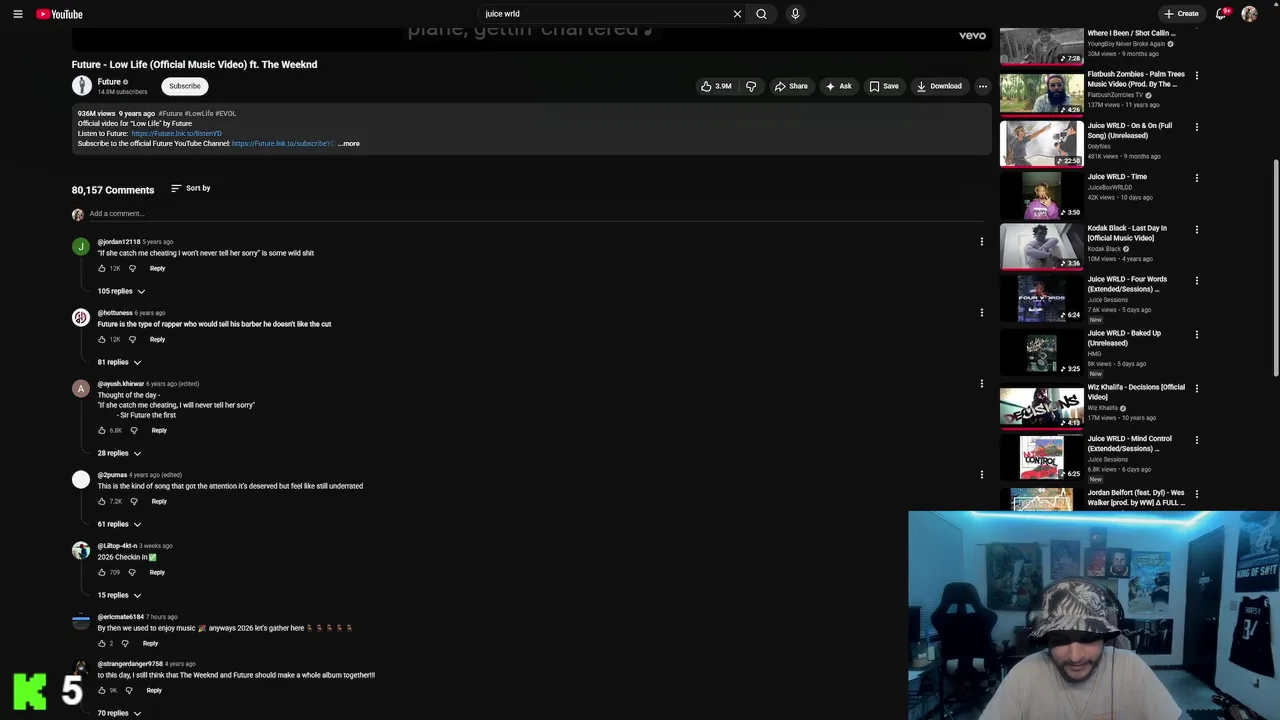
Task: Subscribe to the Future channel
Action: pos(184,86)
